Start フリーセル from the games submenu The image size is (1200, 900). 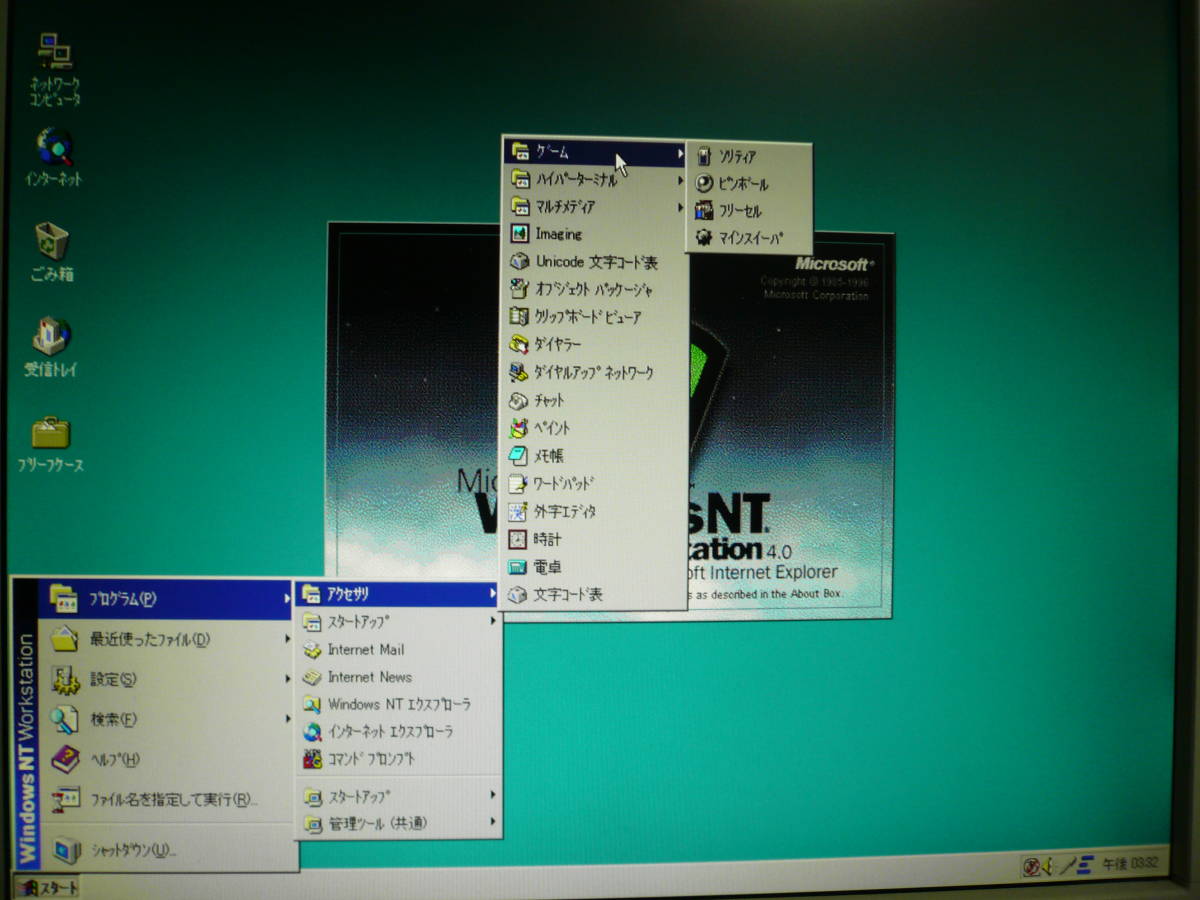click(748, 211)
